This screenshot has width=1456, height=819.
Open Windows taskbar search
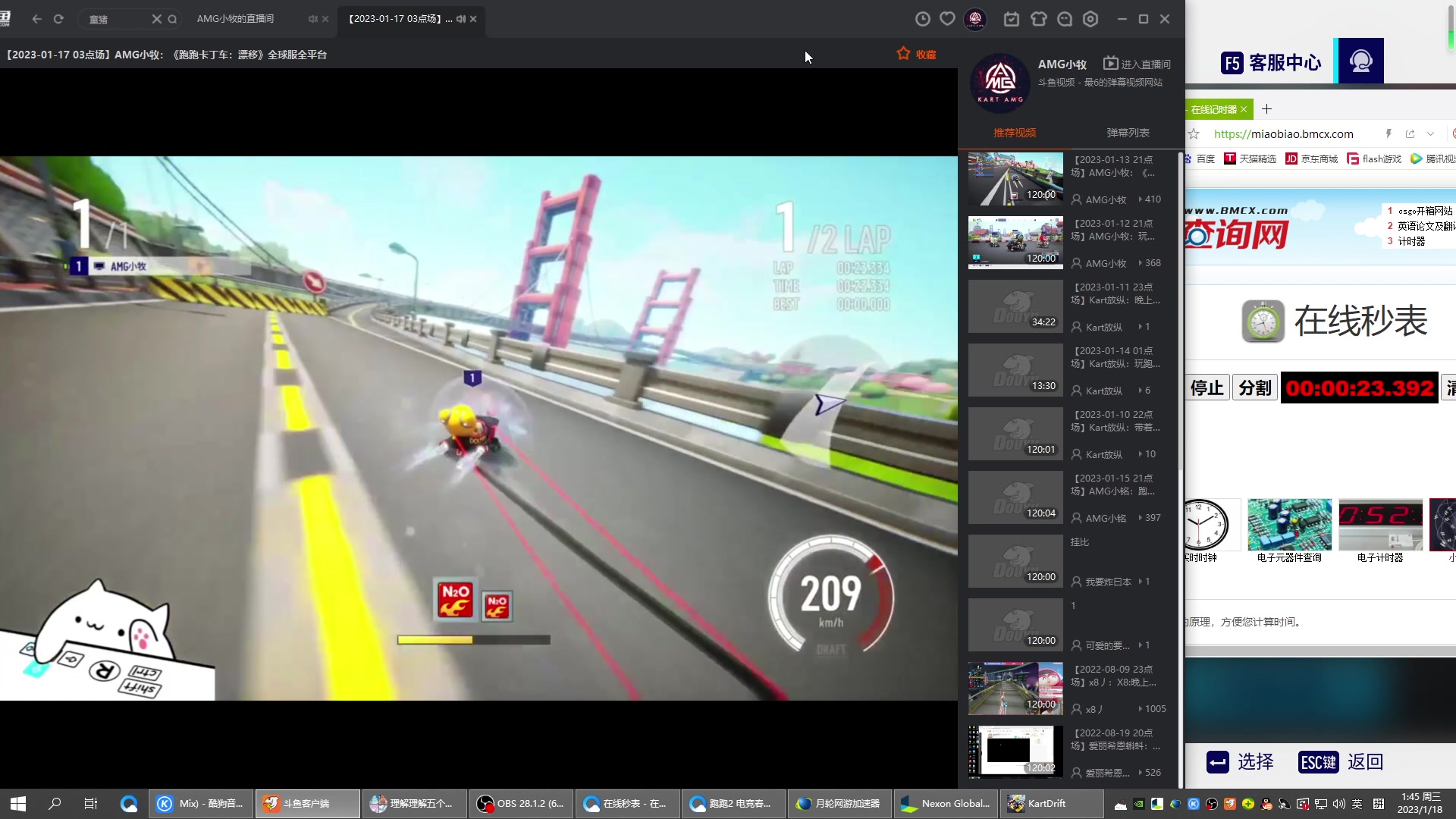pyautogui.click(x=55, y=803)
